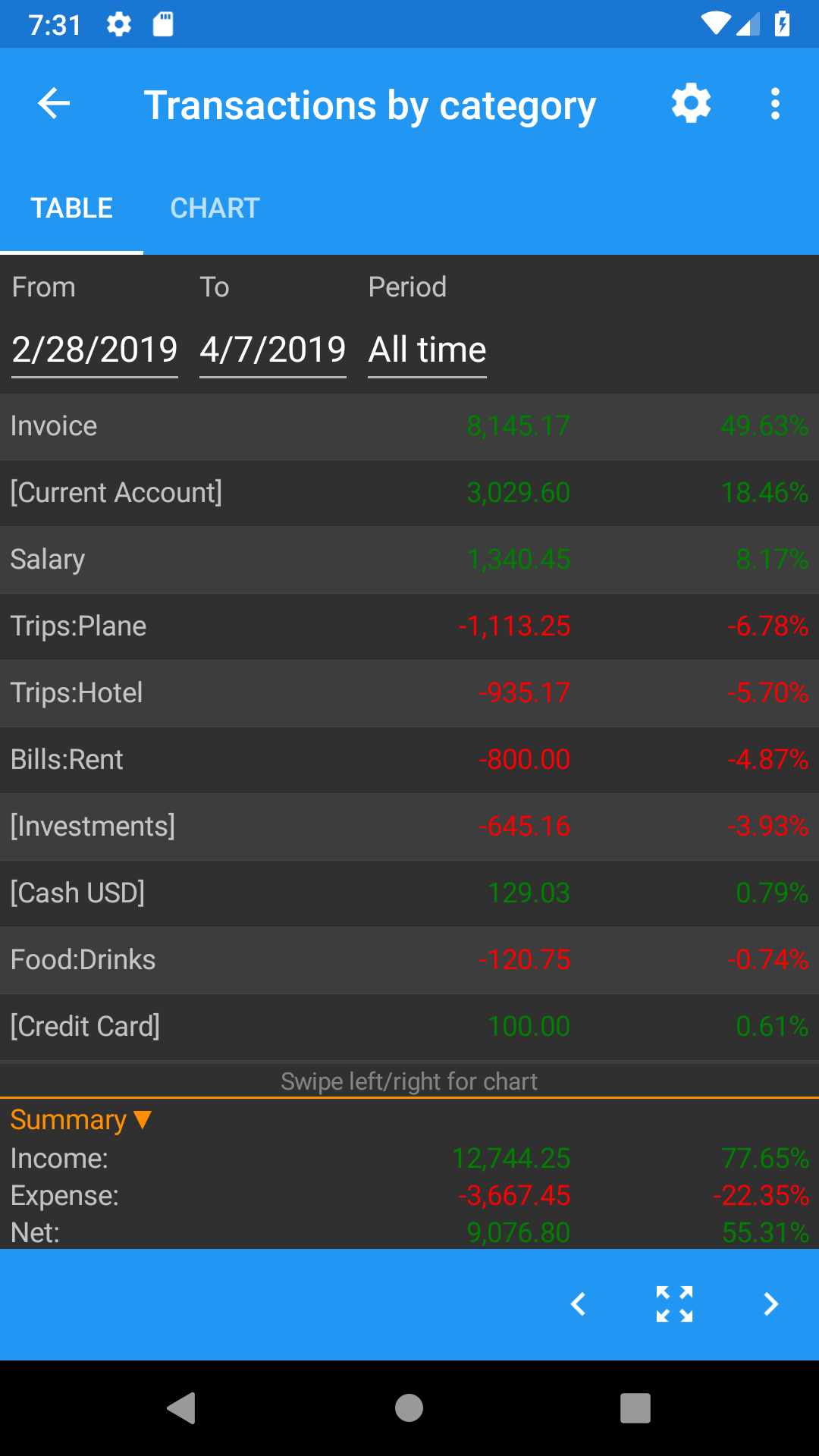The height and width of the screenshot is (1456, 819).
Task: Change the To date 4/7/2019
Action: point(273,350)
